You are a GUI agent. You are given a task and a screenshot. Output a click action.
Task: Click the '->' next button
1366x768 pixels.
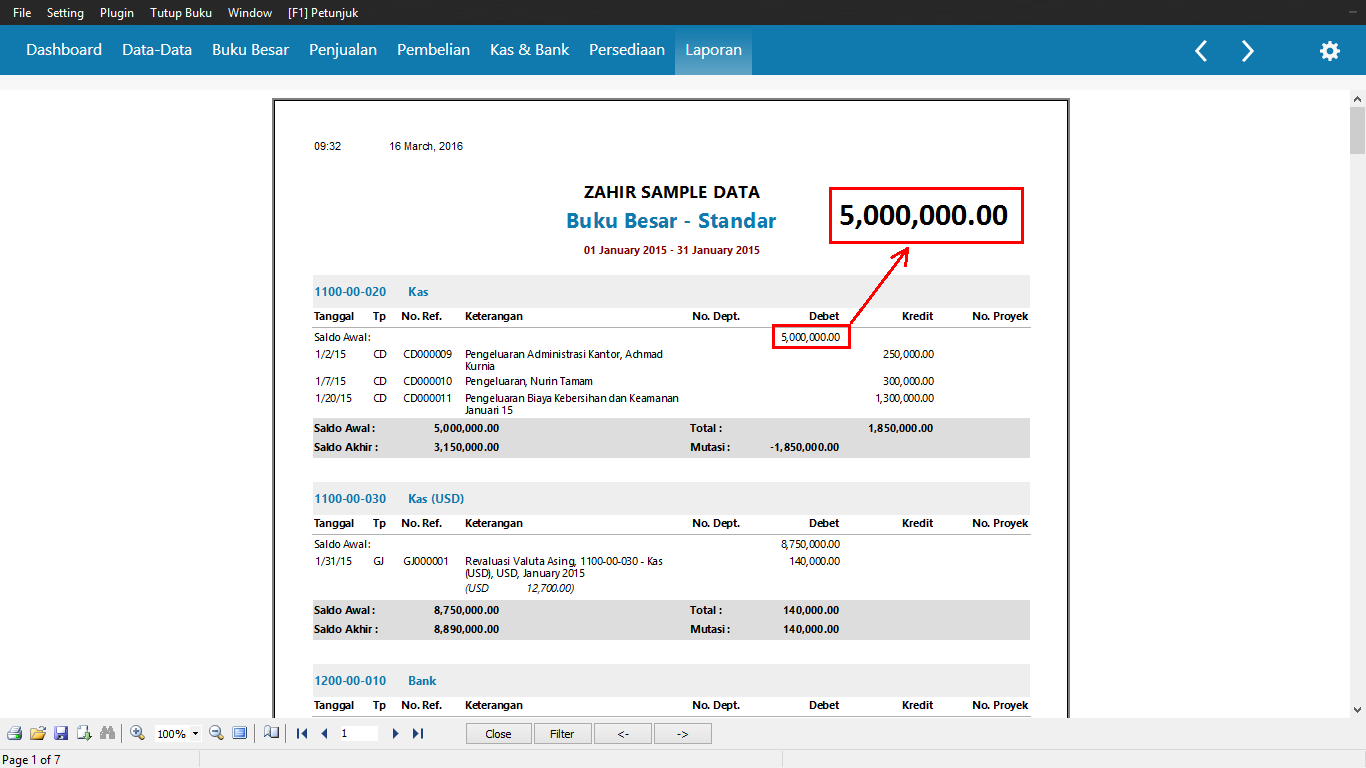(x=682, y=733)
